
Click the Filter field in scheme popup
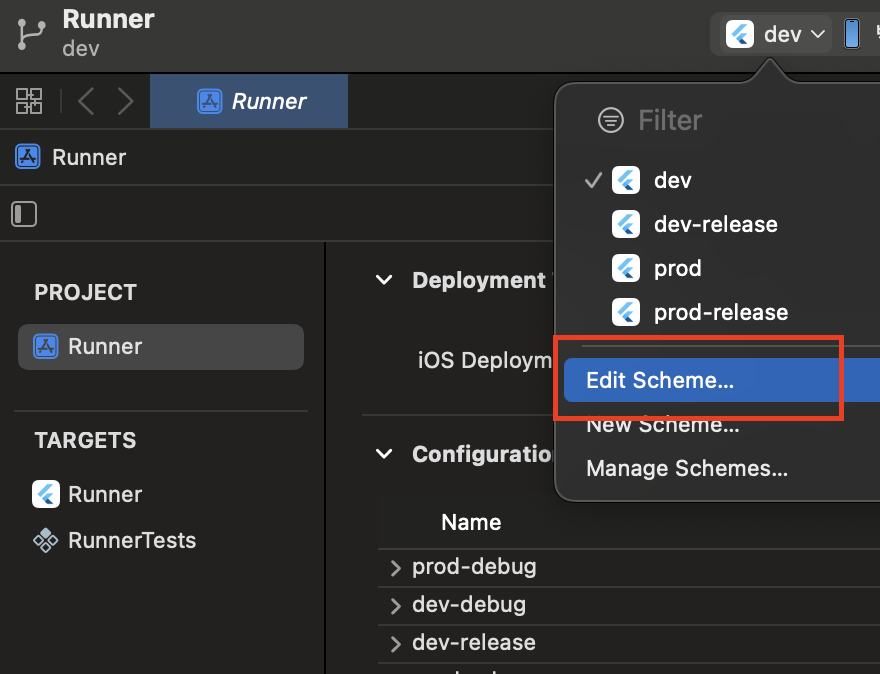click(x=670, y=120)
